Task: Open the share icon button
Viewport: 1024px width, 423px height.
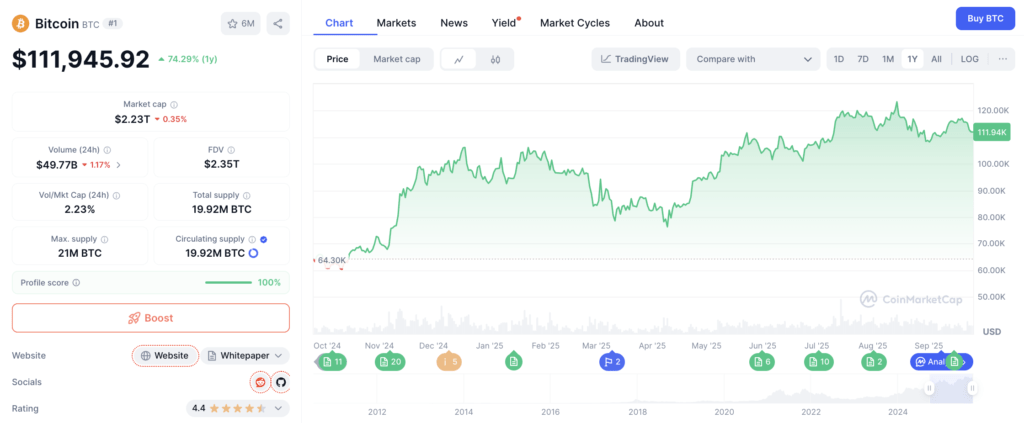Action: coord(278,24)
